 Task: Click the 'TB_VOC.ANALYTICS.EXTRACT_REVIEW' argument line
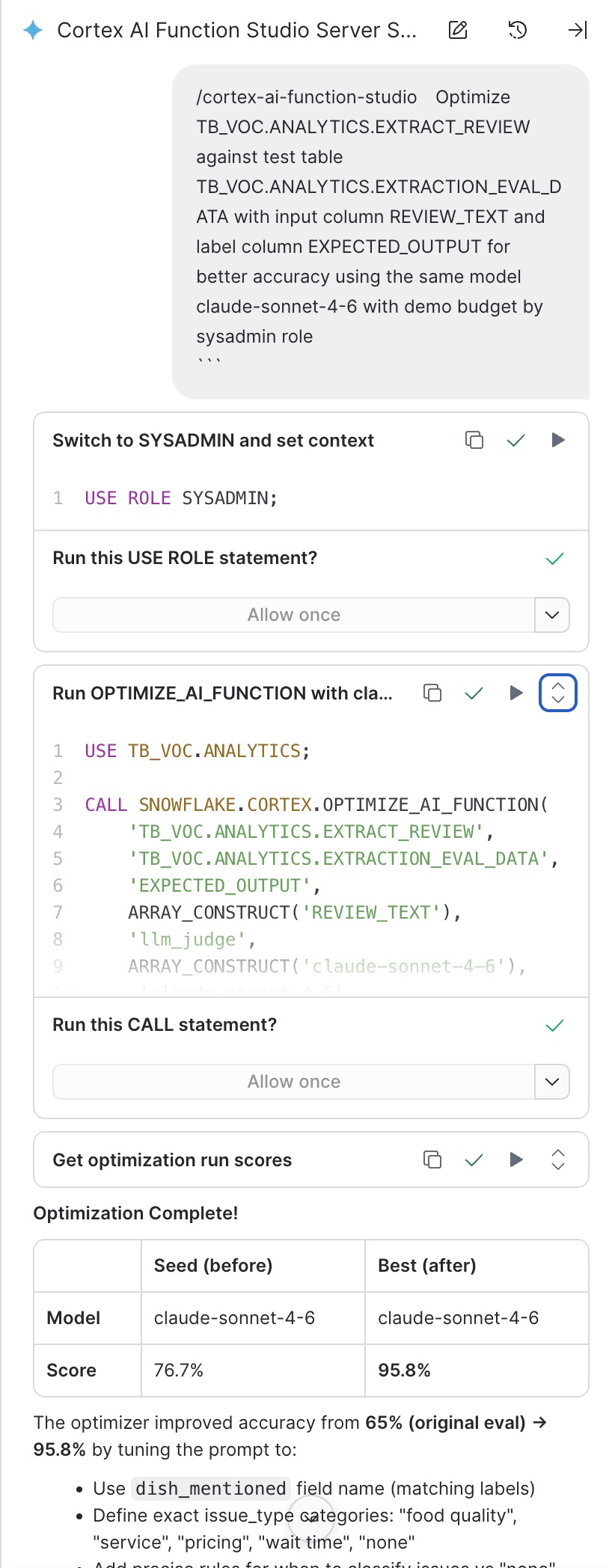[x=310, y=832]
